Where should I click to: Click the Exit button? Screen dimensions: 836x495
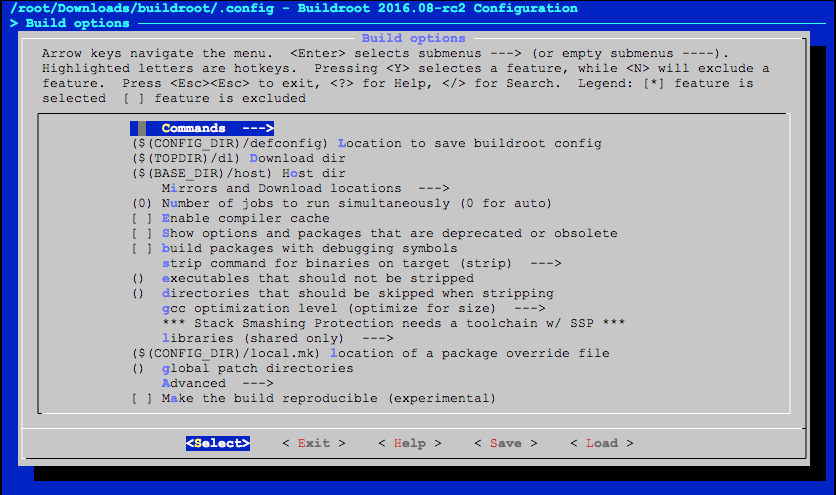click(x=314, y=443)
